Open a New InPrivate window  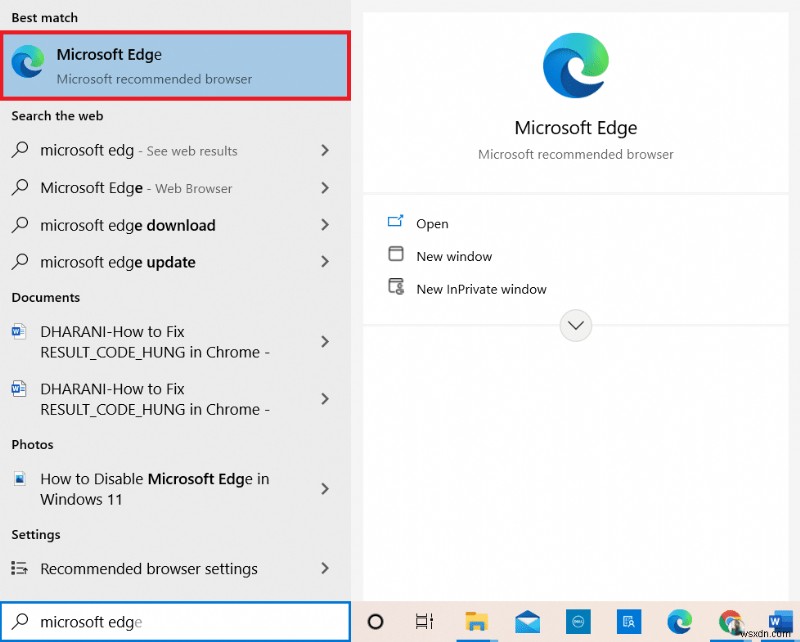pos(480,289)
